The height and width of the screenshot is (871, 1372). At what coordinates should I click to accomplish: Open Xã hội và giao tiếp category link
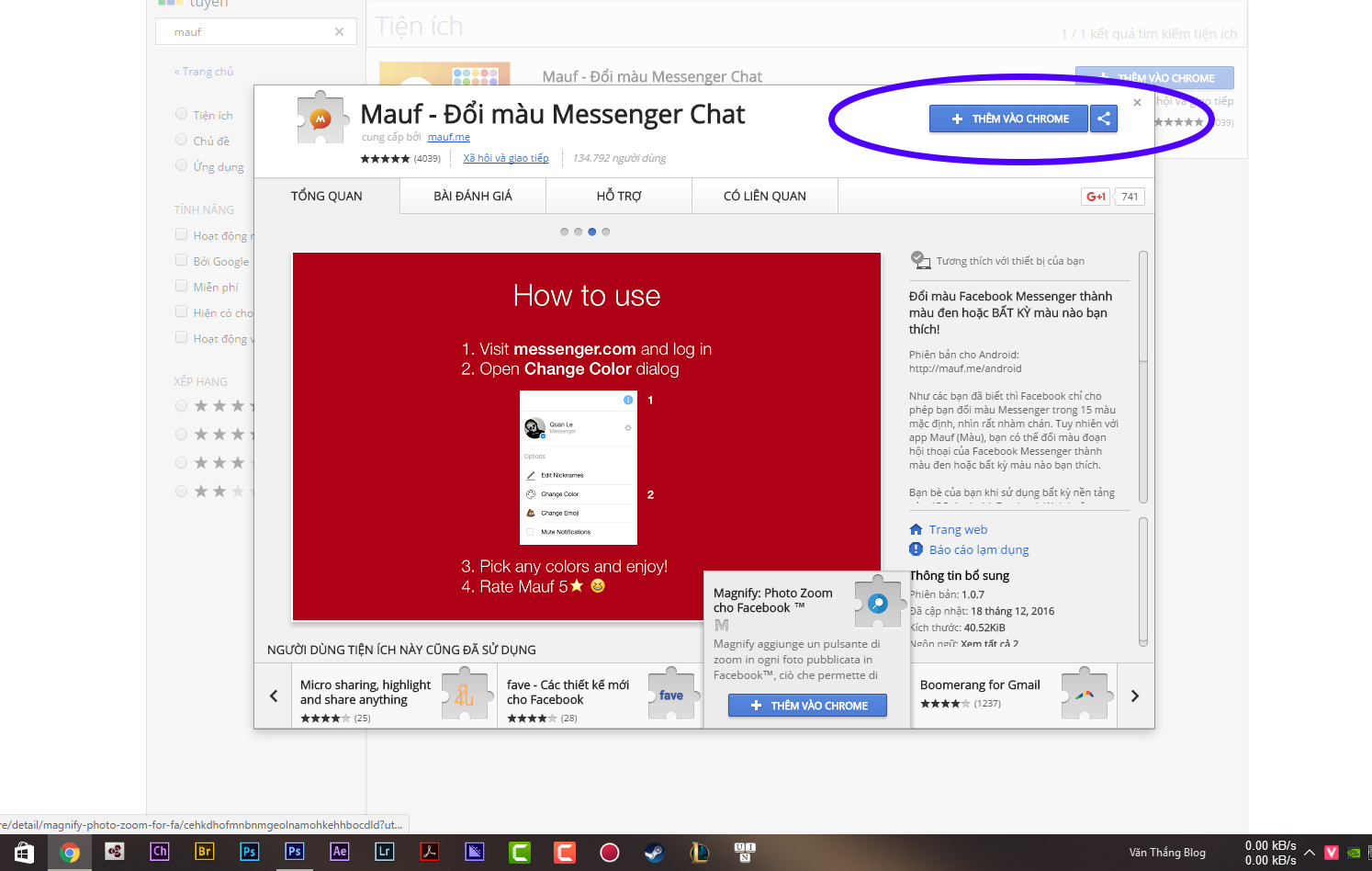506,158
